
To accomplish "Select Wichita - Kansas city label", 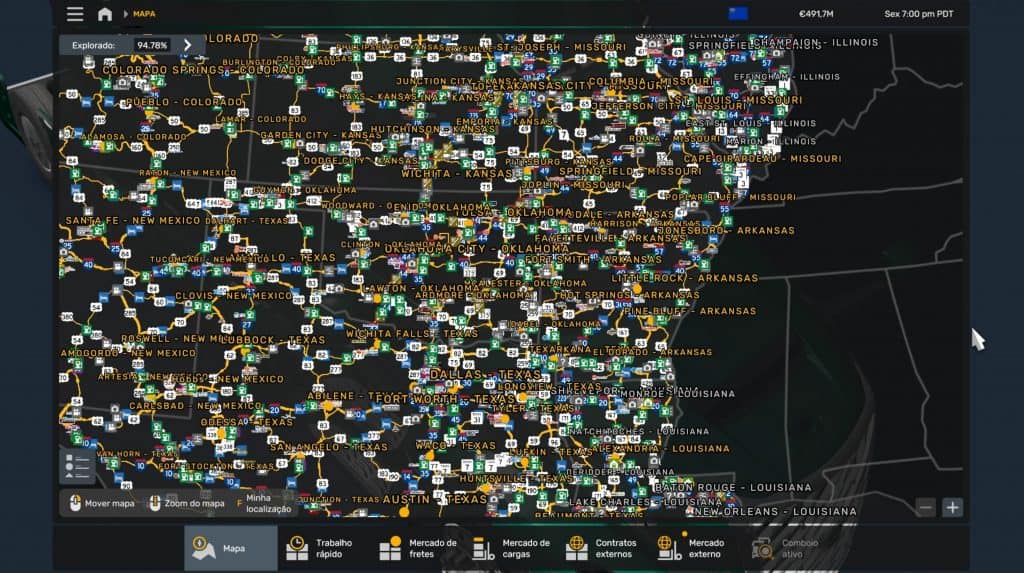I will tap(456, 174).
